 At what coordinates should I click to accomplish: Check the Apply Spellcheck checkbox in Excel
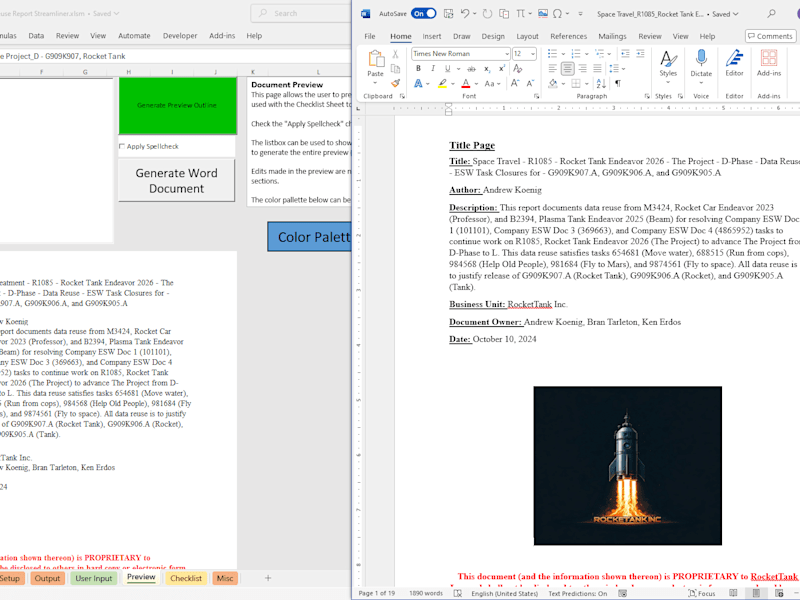pos(122,146)
